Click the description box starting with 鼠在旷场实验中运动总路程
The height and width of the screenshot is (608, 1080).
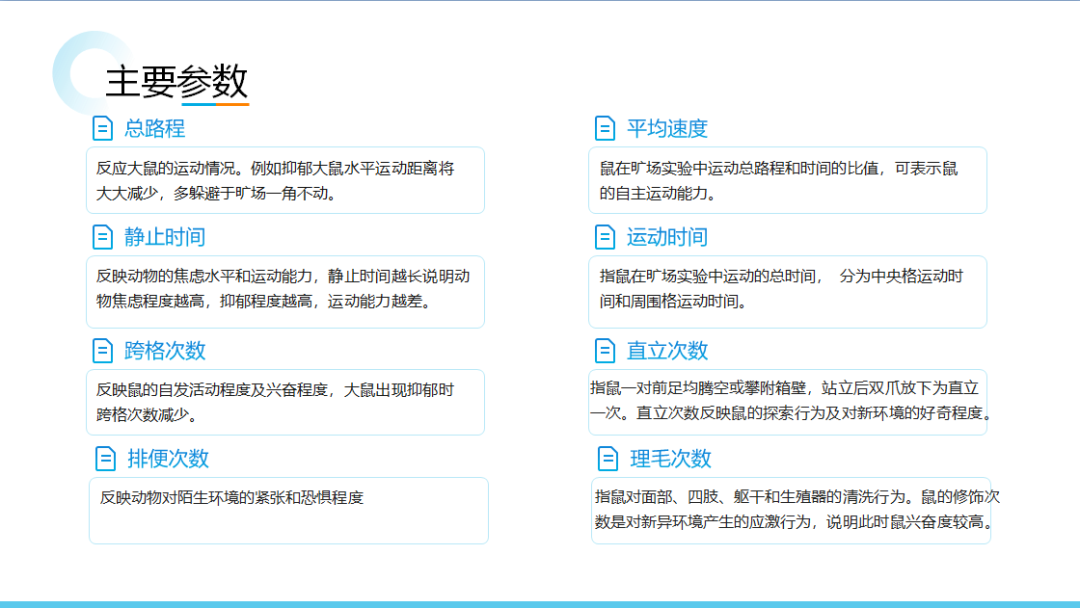tap(787, 180)
